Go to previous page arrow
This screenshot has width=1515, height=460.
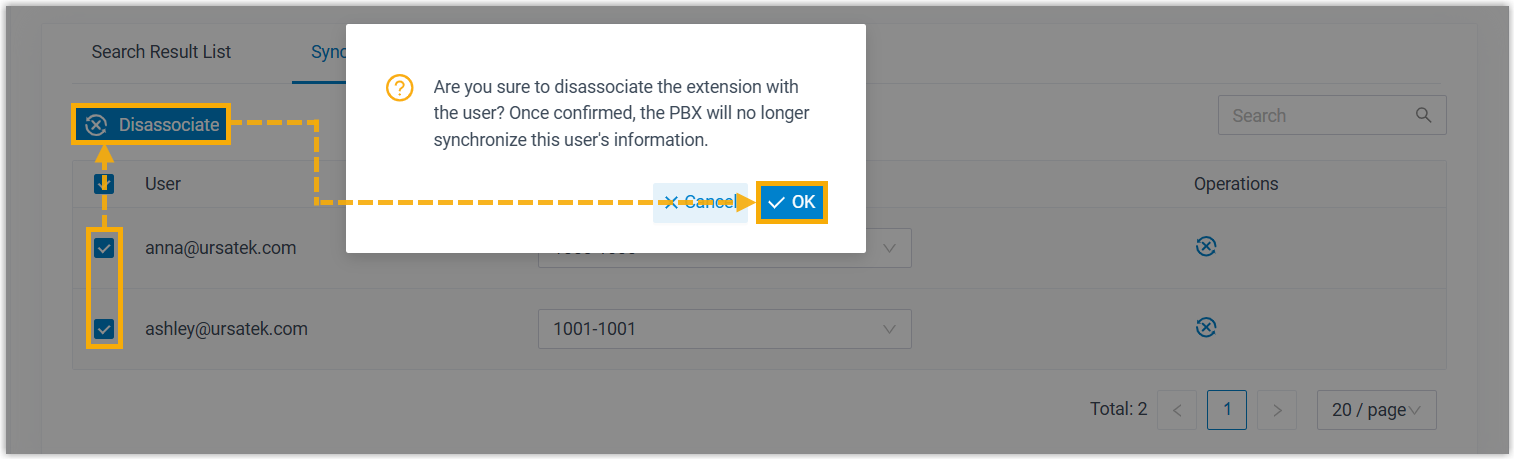[1177, 410]
